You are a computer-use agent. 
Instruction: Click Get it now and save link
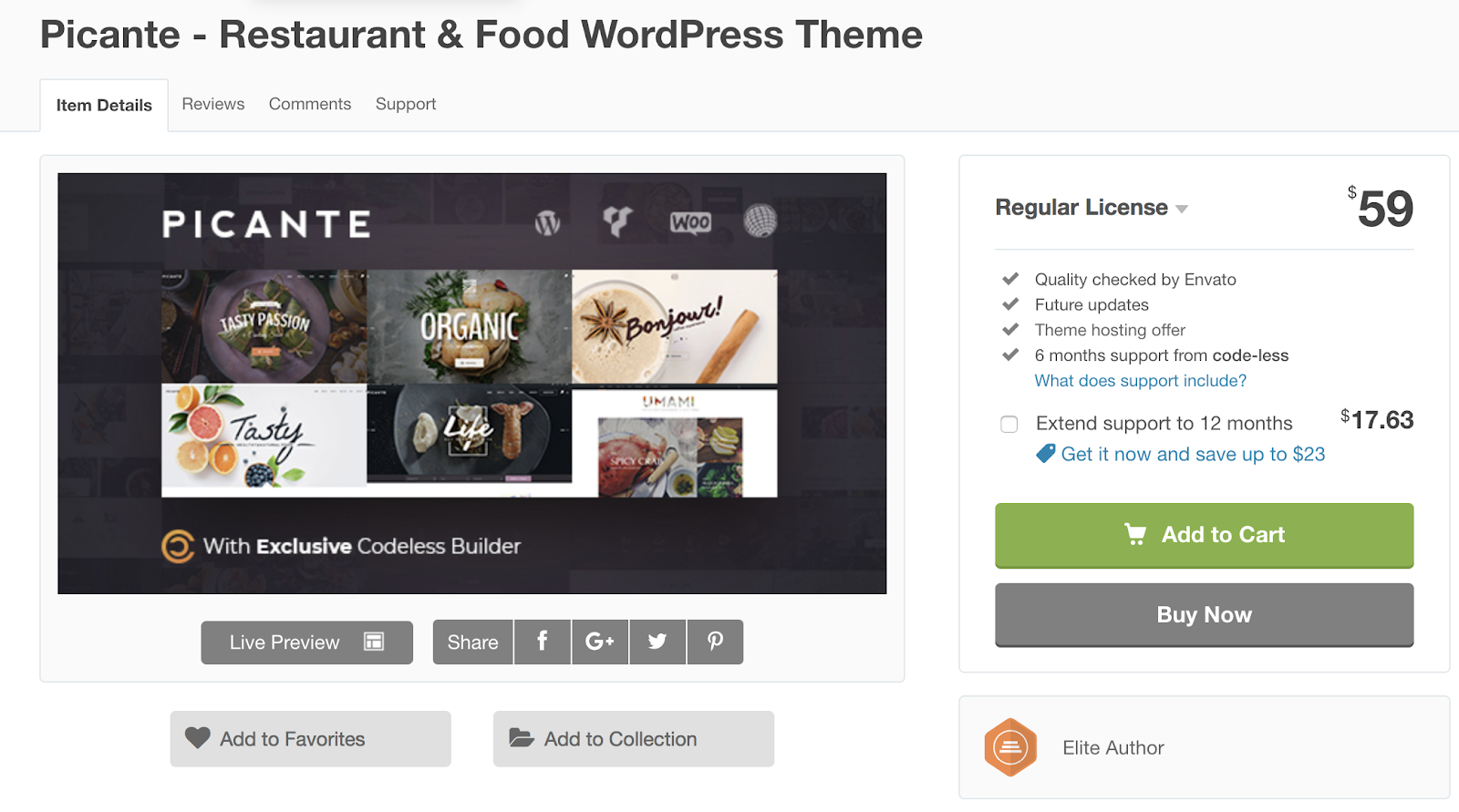click(1193, 454)
